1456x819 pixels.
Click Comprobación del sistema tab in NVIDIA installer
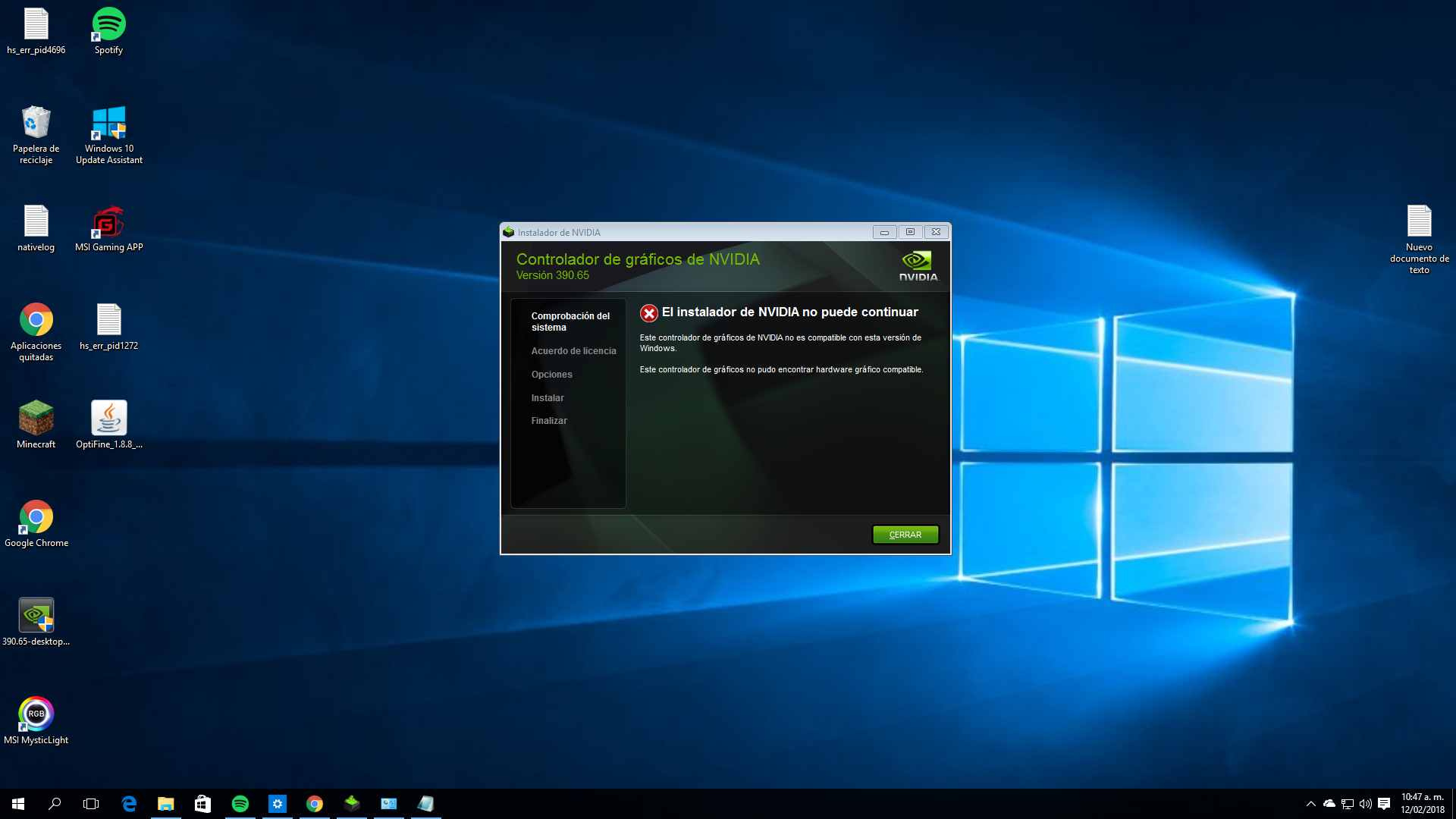coord(569,321)
